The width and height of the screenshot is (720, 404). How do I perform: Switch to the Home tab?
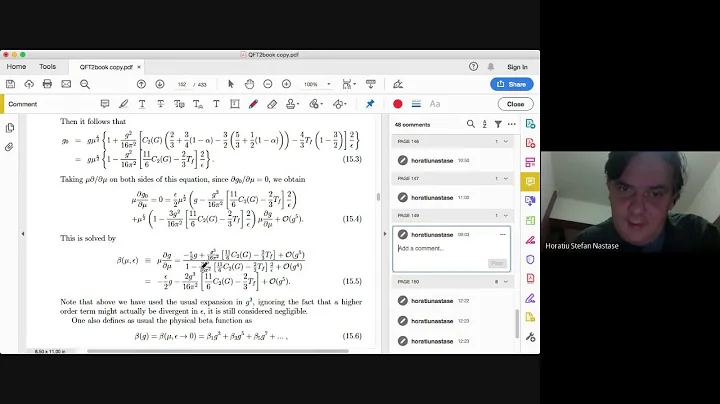coord(16,67)
